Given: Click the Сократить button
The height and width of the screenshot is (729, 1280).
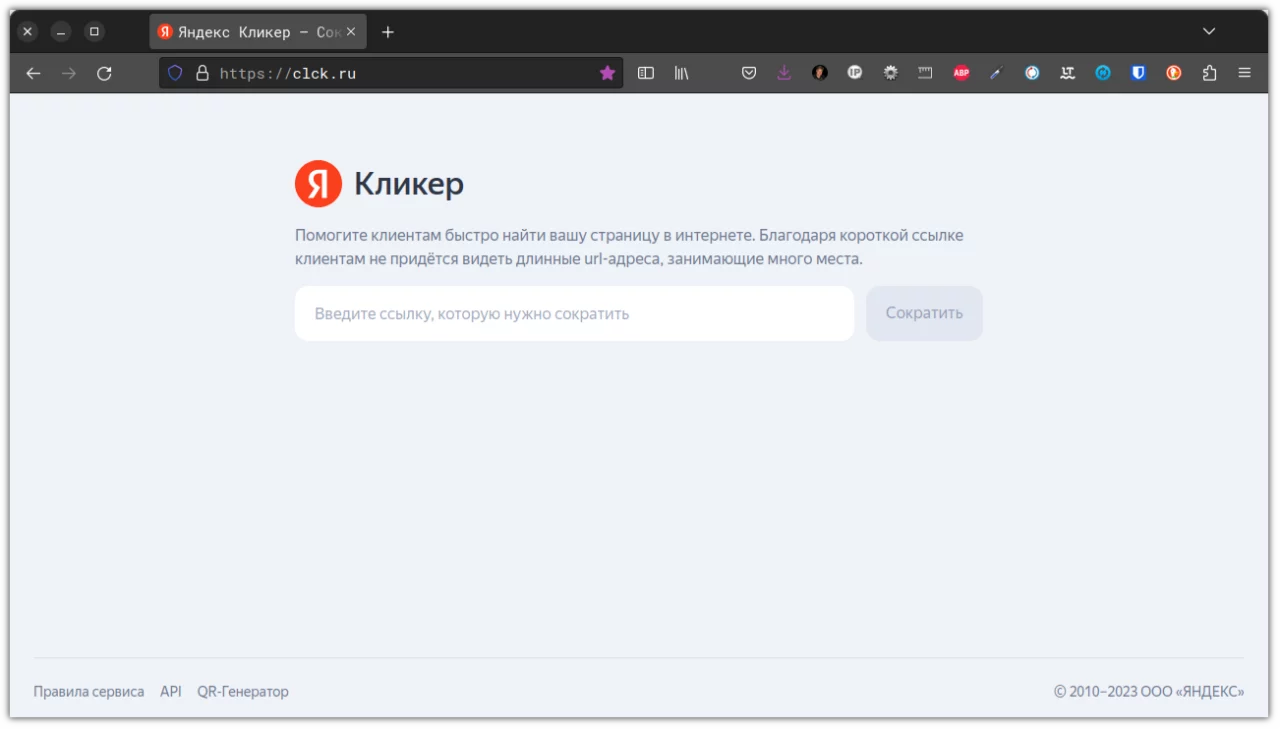Looking at the screenshot, I should click(923, 313).
